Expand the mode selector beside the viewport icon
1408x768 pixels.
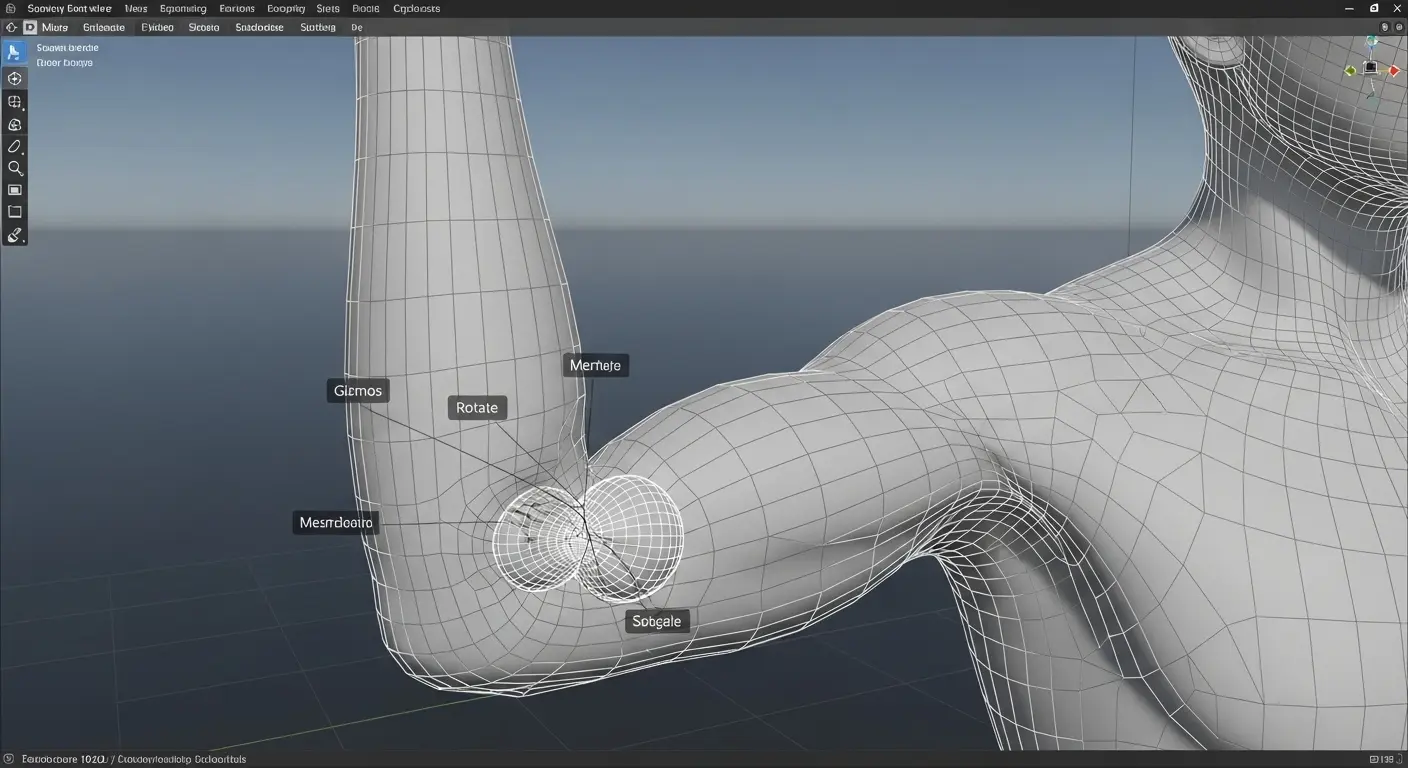(x=54, y=27)
